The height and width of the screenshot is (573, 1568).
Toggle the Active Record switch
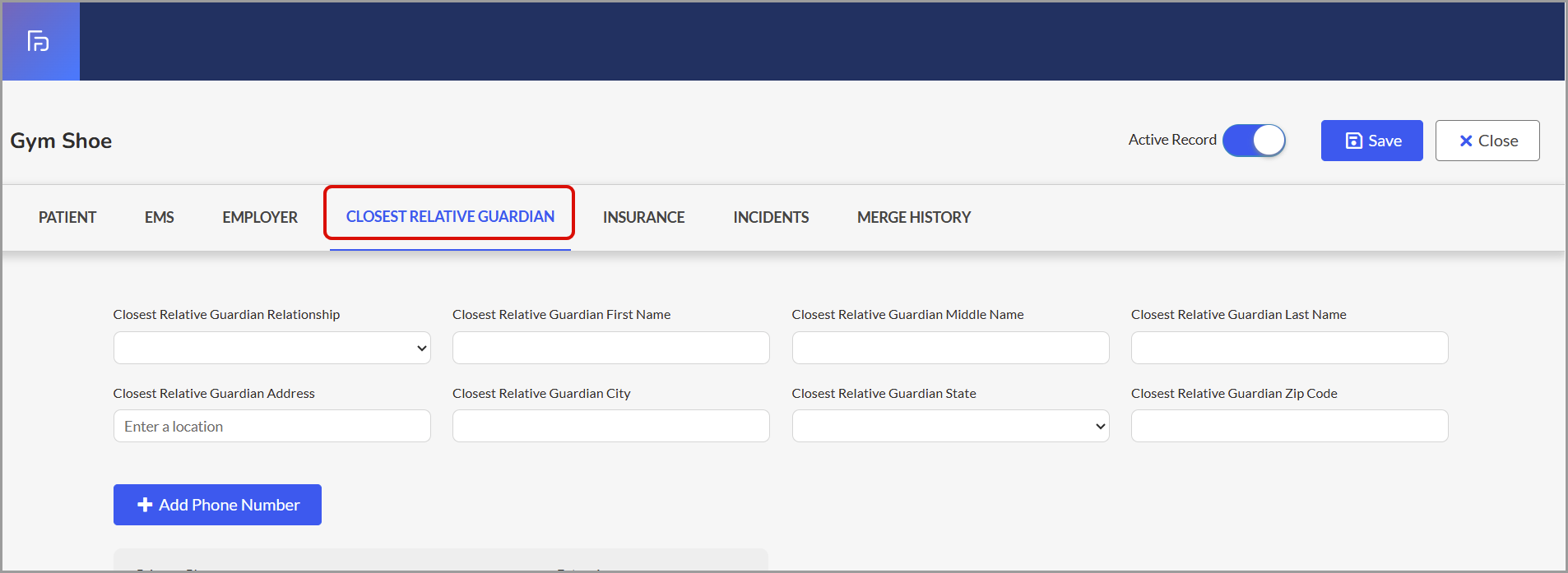tap(1254, 141)
